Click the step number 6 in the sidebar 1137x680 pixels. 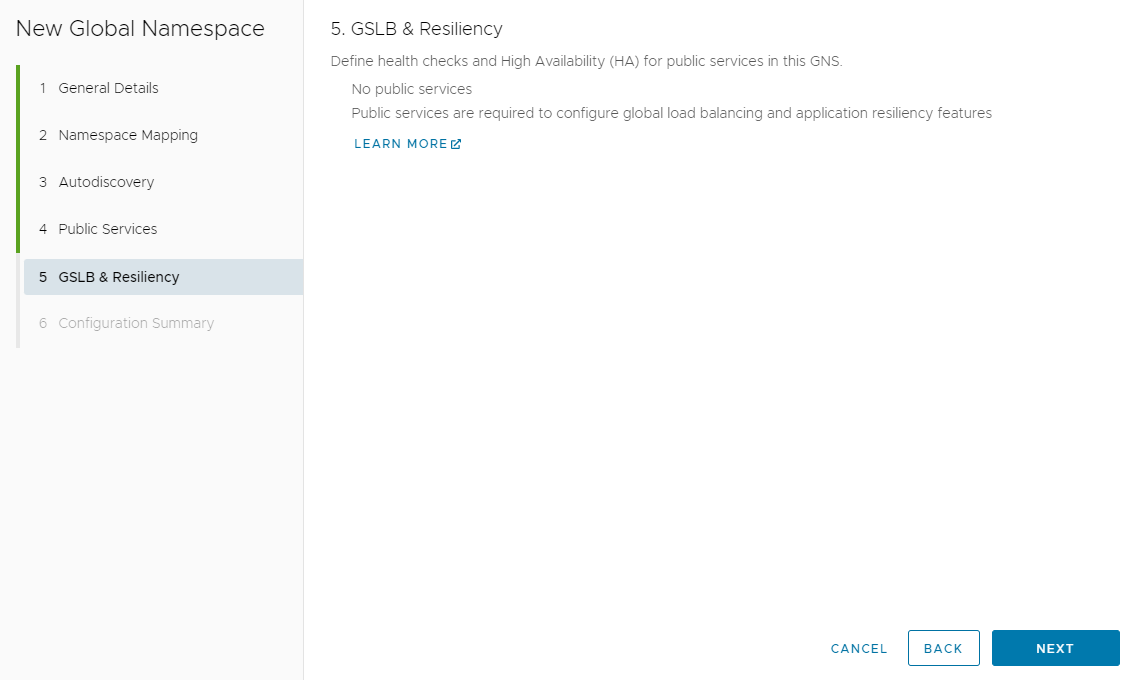pyautogui.click(x=42, y=323)
